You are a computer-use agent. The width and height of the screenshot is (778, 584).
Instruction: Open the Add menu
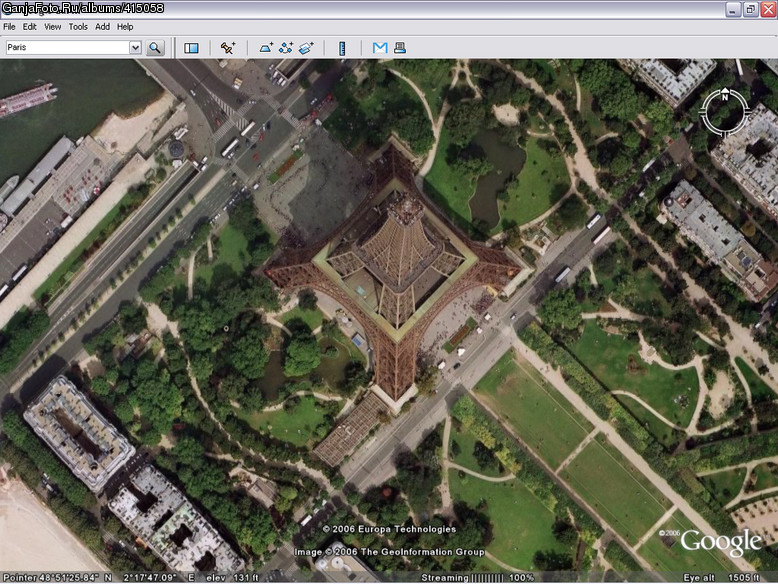(102, 27)
